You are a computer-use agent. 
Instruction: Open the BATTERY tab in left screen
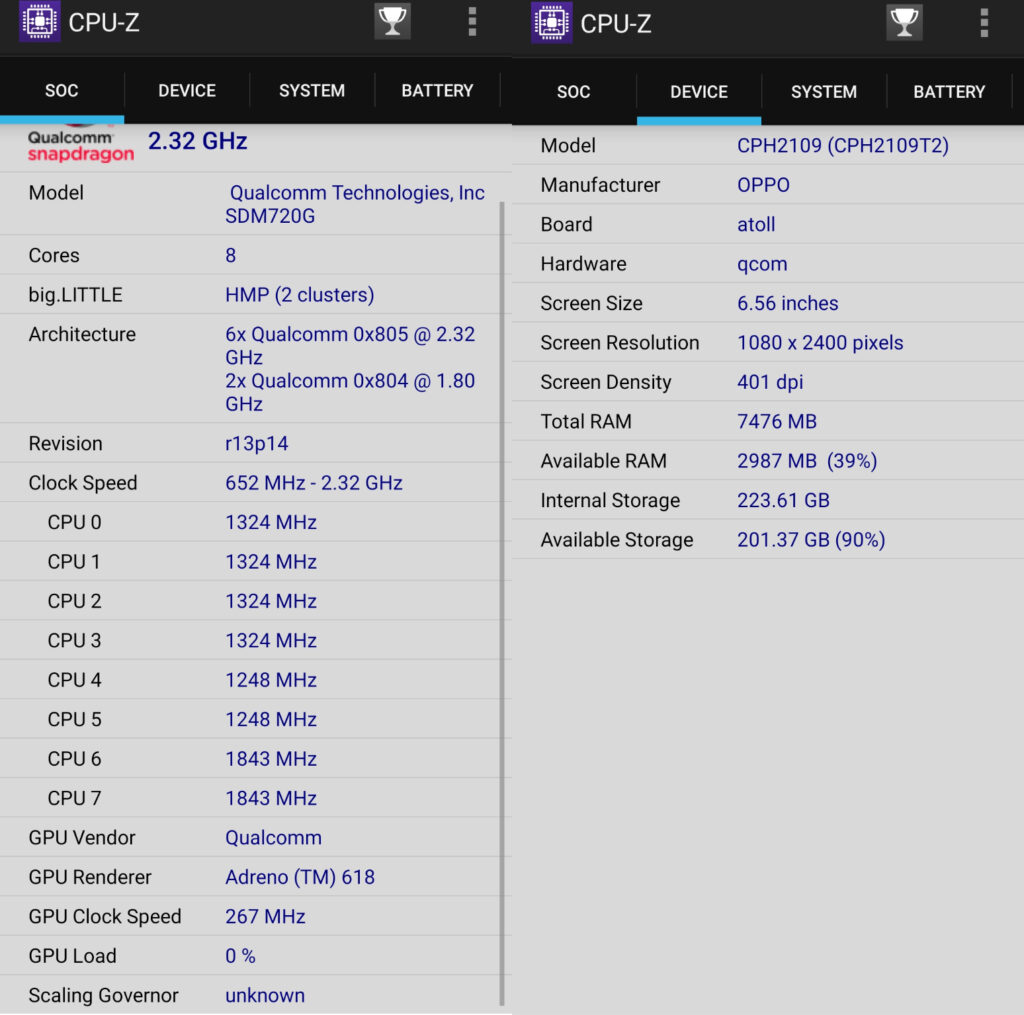coord(438,90)
